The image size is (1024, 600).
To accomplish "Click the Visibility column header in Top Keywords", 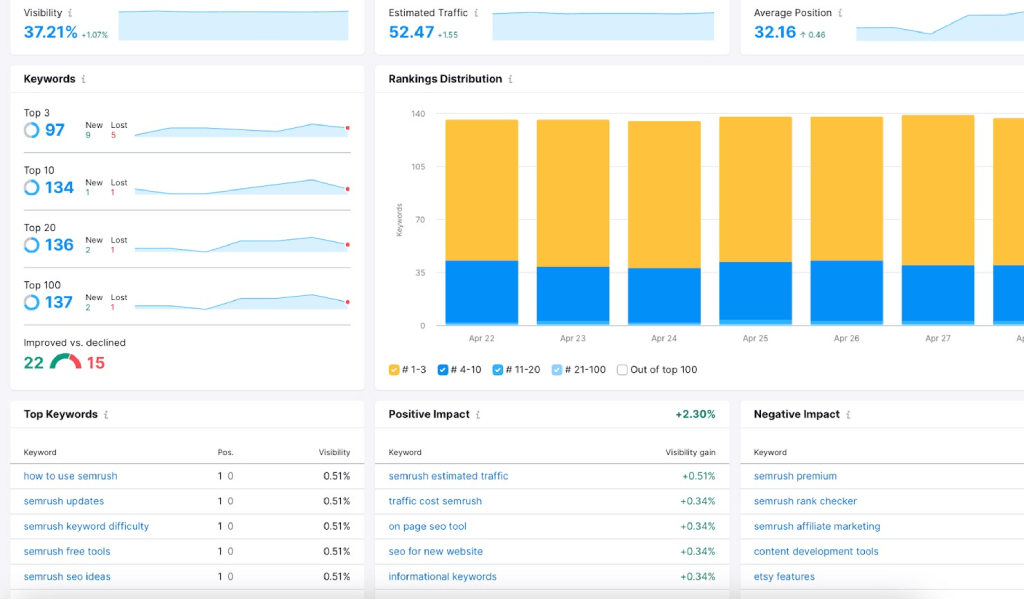I will (x=334, y=452).
